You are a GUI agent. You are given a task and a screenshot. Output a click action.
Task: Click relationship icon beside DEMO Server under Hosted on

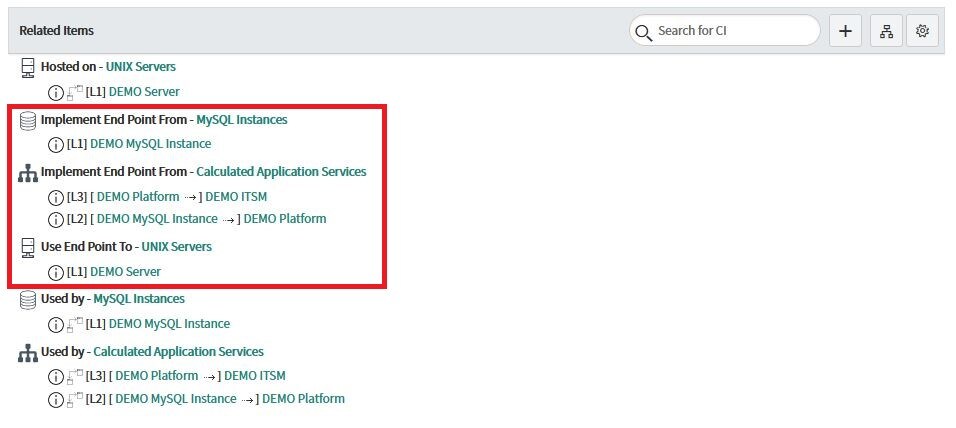[x=74, y=93]
